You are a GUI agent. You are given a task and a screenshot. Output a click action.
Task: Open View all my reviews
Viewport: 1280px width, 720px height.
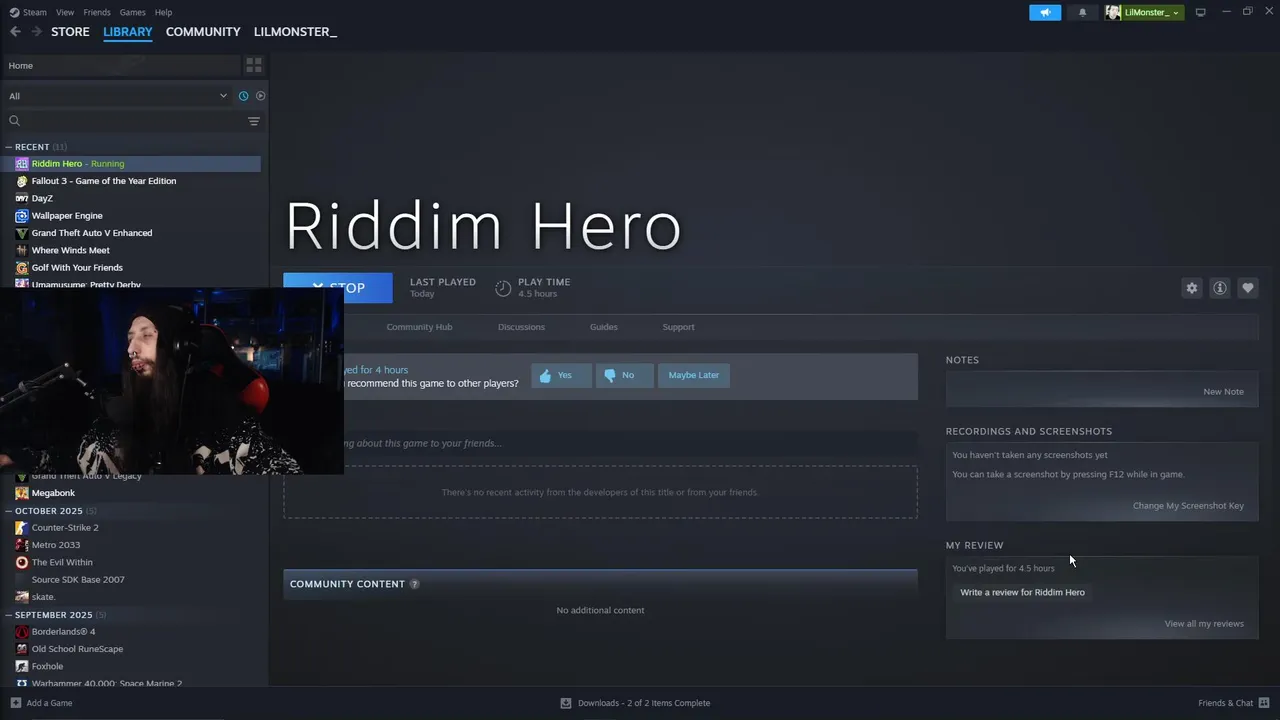pyautogui.click(x=1204, y=624)
